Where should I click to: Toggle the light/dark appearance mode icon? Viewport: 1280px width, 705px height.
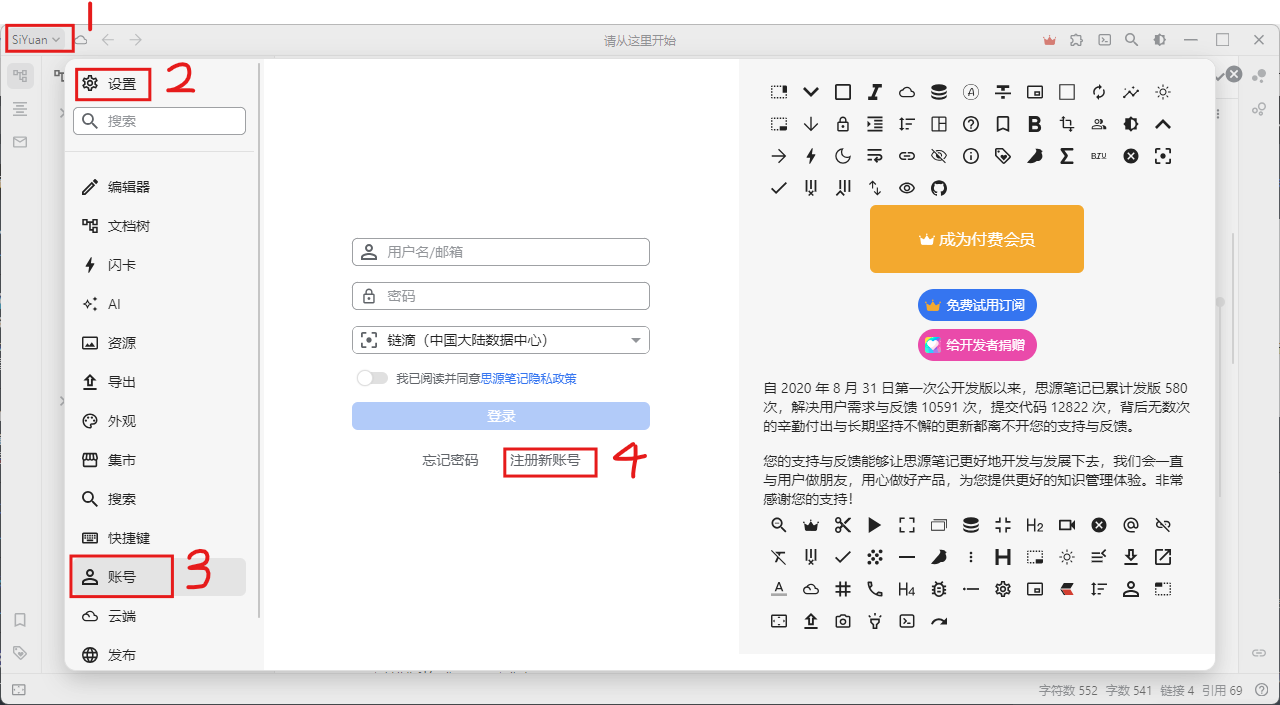(x=1159, y=40)
